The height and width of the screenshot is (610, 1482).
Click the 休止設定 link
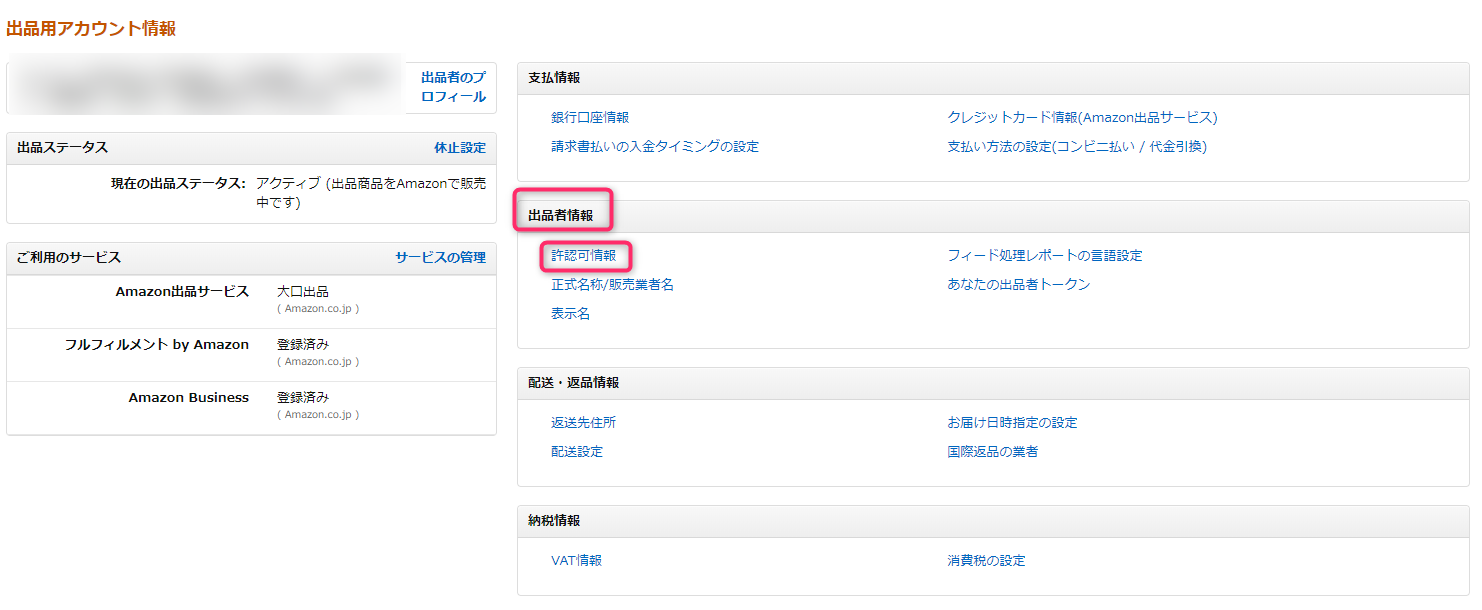click(x=459, y=148)
